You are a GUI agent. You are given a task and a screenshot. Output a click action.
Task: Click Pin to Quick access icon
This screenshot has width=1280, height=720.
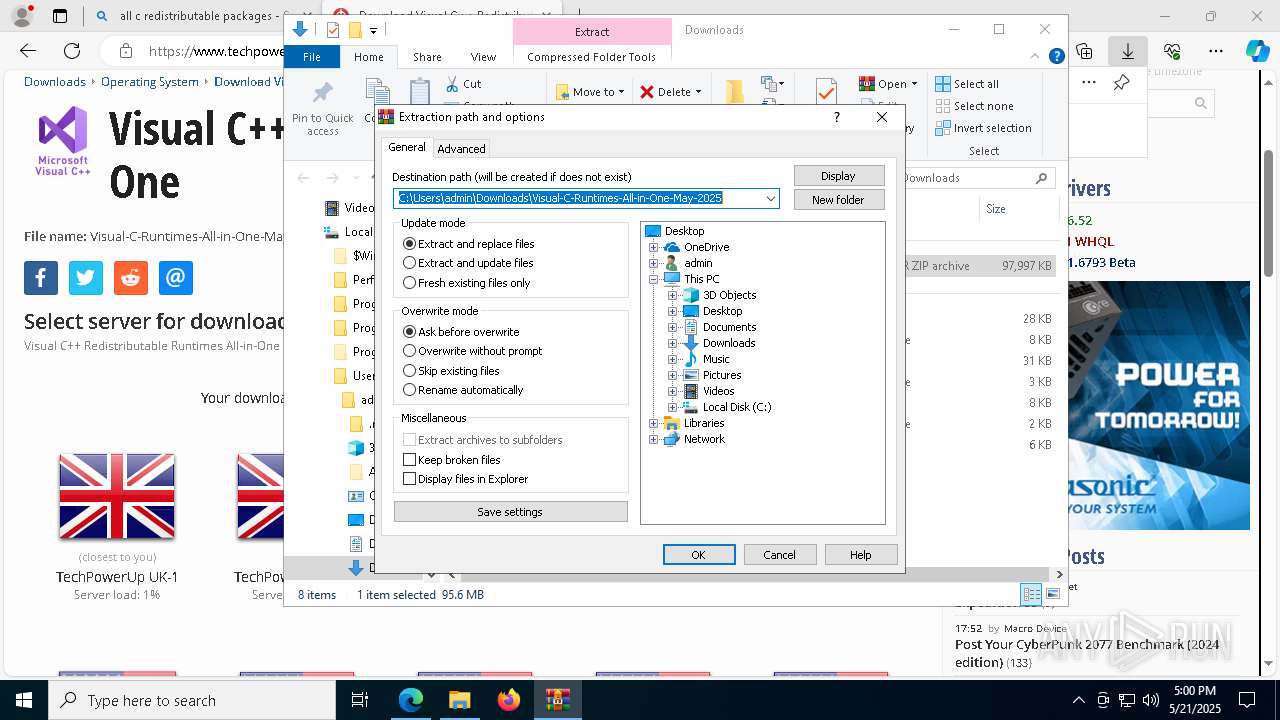coord(323,93)
